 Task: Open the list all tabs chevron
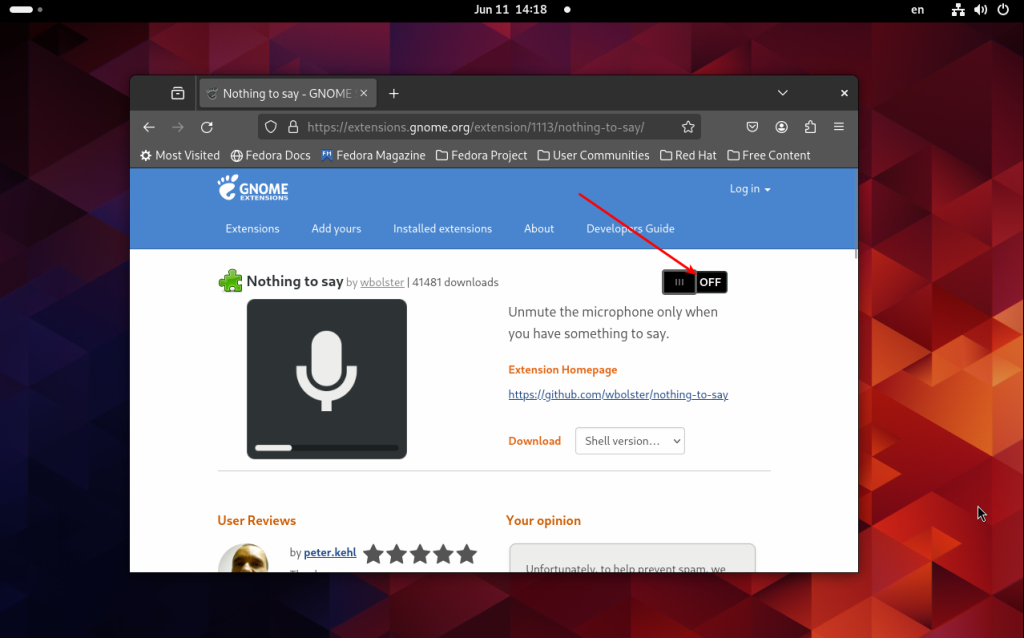(782, 93)
